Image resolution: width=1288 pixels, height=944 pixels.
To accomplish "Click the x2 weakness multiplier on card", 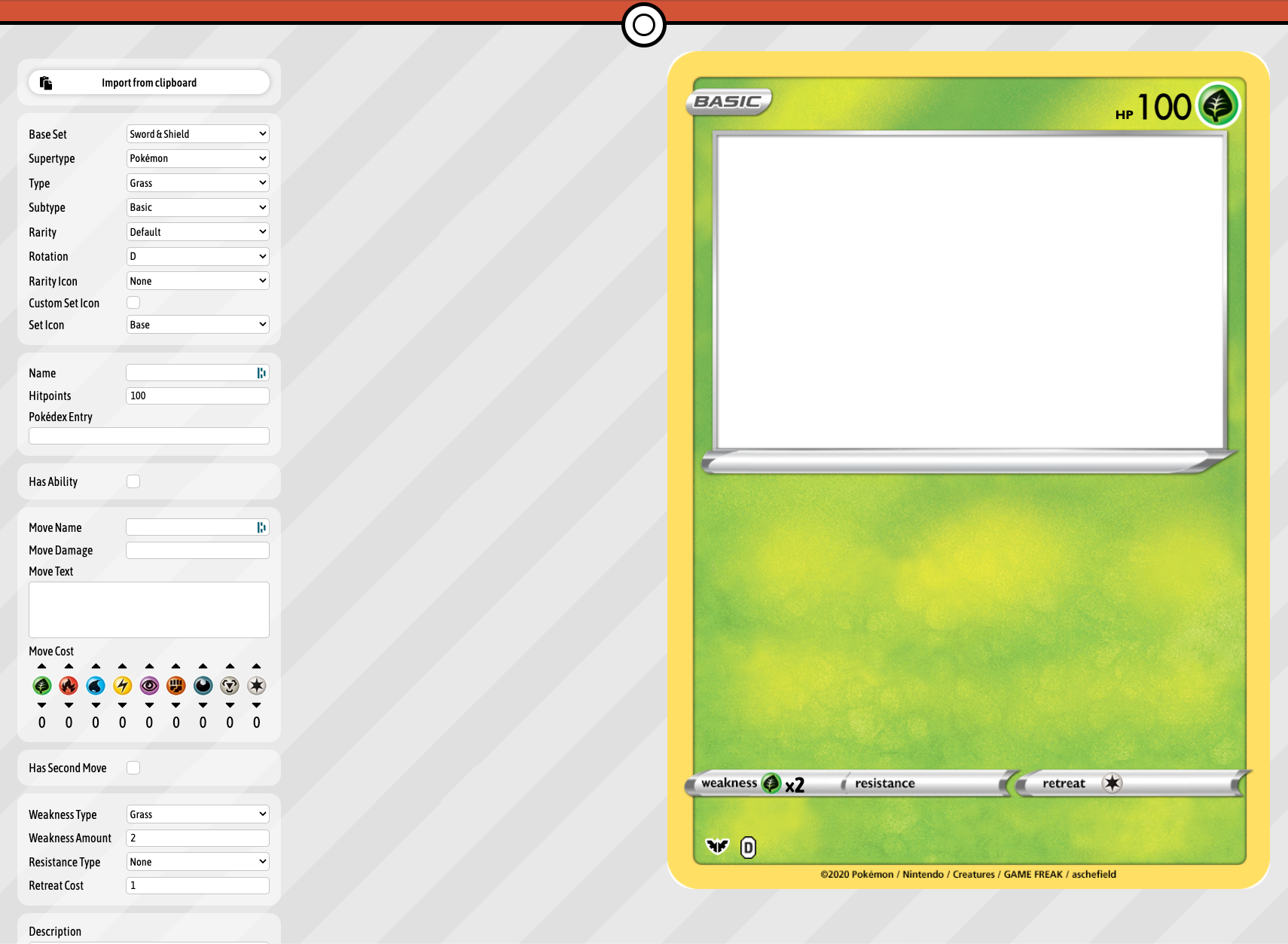I will click(x=795, y=785).
